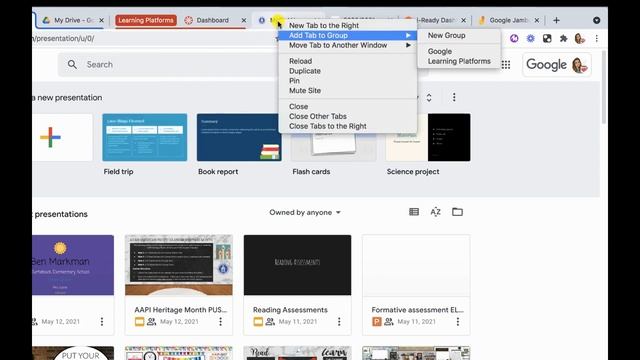Open the Field trip template
640x360 pixels.
tap(144, 137)
